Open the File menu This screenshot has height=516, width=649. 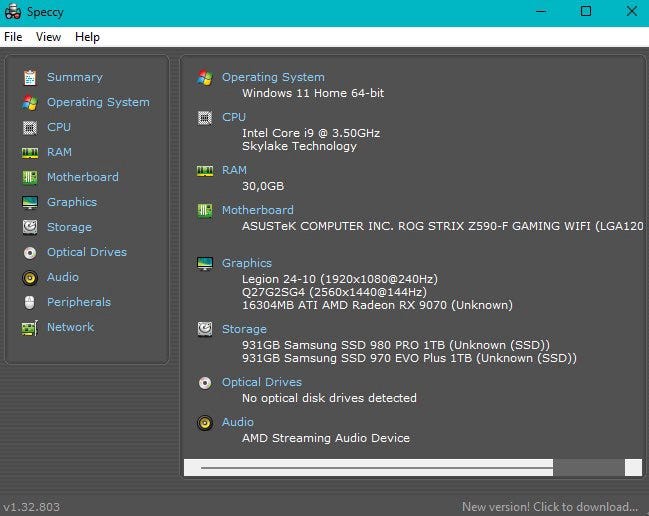pos(13,37)
